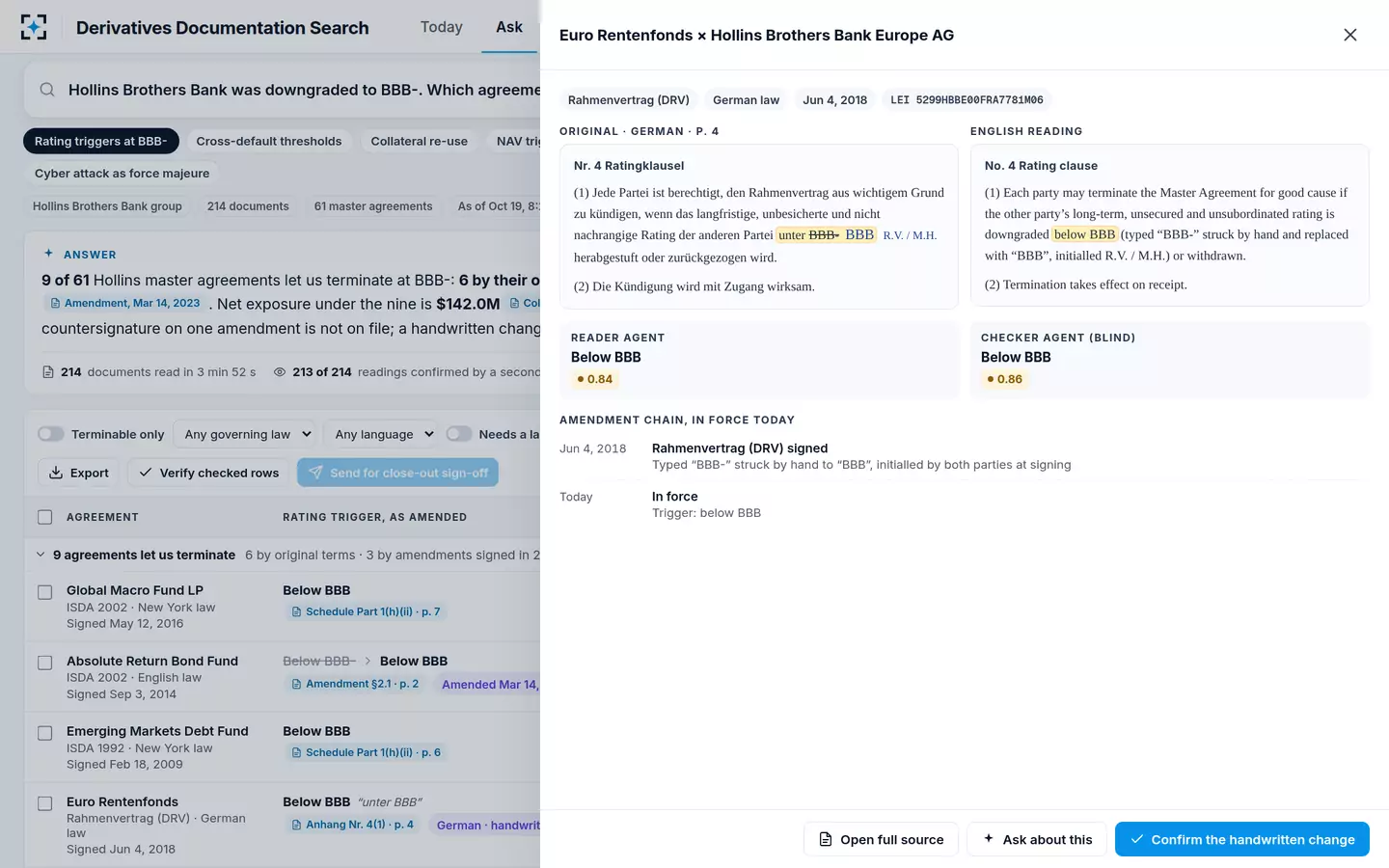Click the Reader agent 0.84 confidence badge

click(x=594, y=379)
